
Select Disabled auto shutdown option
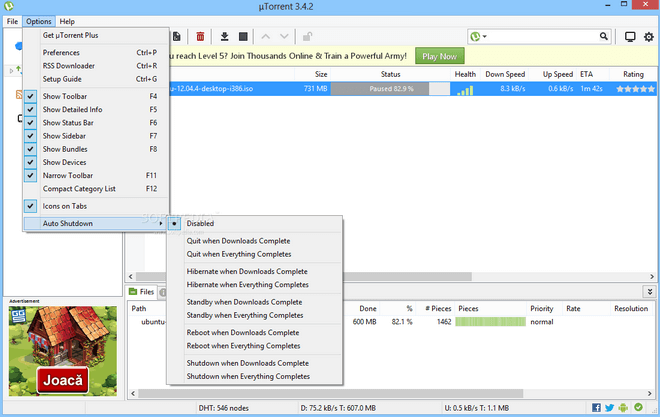click(200, 223)
